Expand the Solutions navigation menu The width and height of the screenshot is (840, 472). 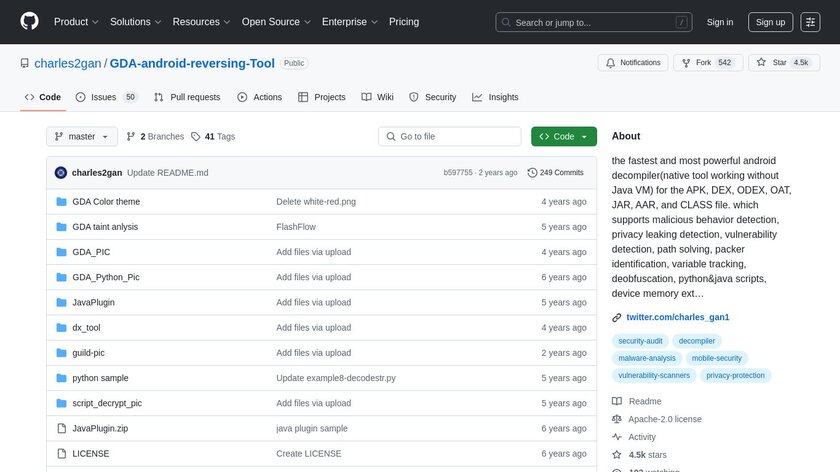point(136,22)
